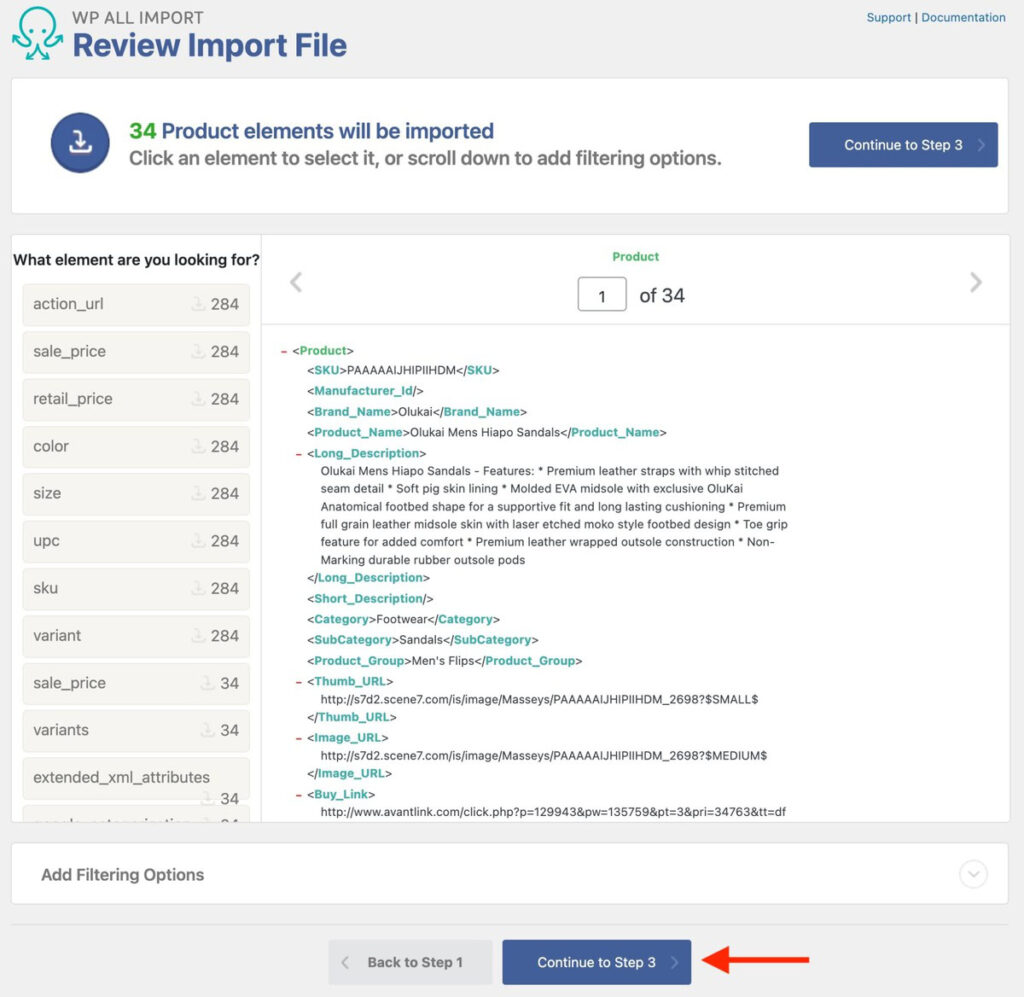Screen dimensions: 1024x997
Task: Open the Documentation link
Action: click(963, 18)
